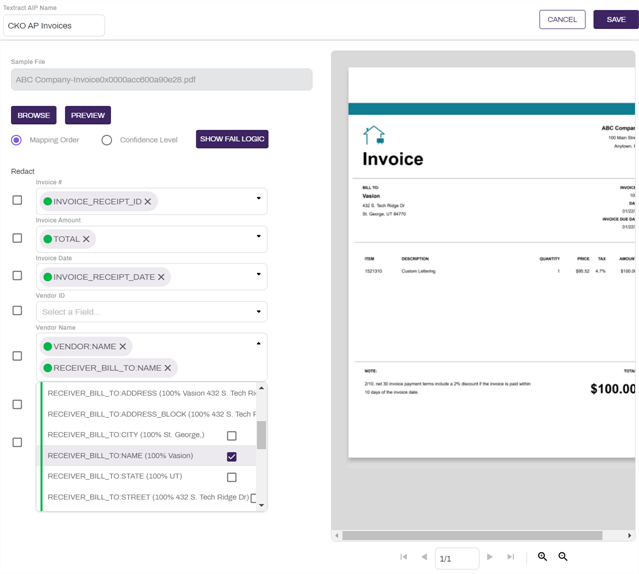Choose RECEIVER_BILL_TO:STATE list item
The image size is (639, 574).
click(x=149, y=476)
